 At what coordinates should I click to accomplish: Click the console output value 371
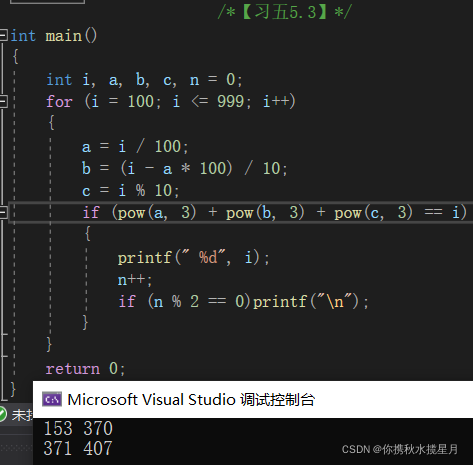click(58, 448)
